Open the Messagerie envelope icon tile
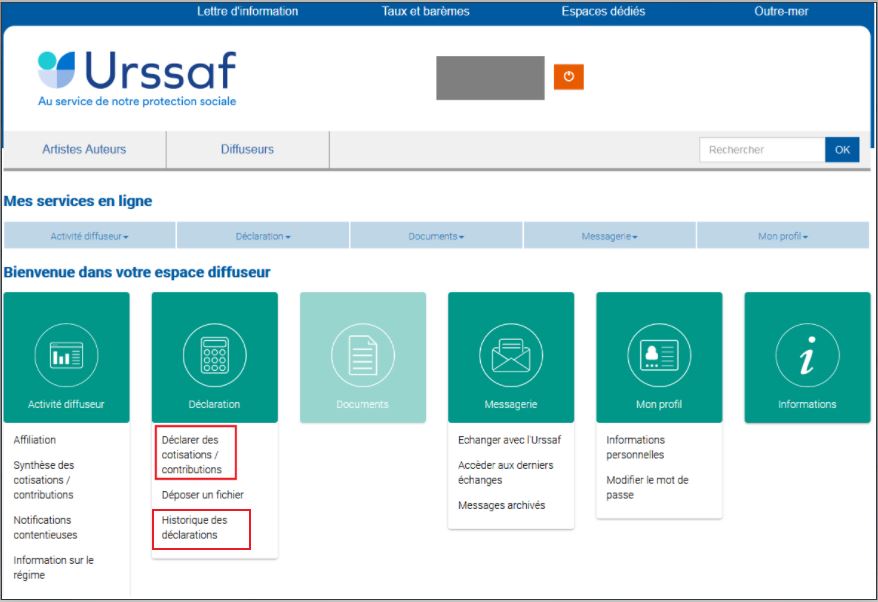 (511, 357)
